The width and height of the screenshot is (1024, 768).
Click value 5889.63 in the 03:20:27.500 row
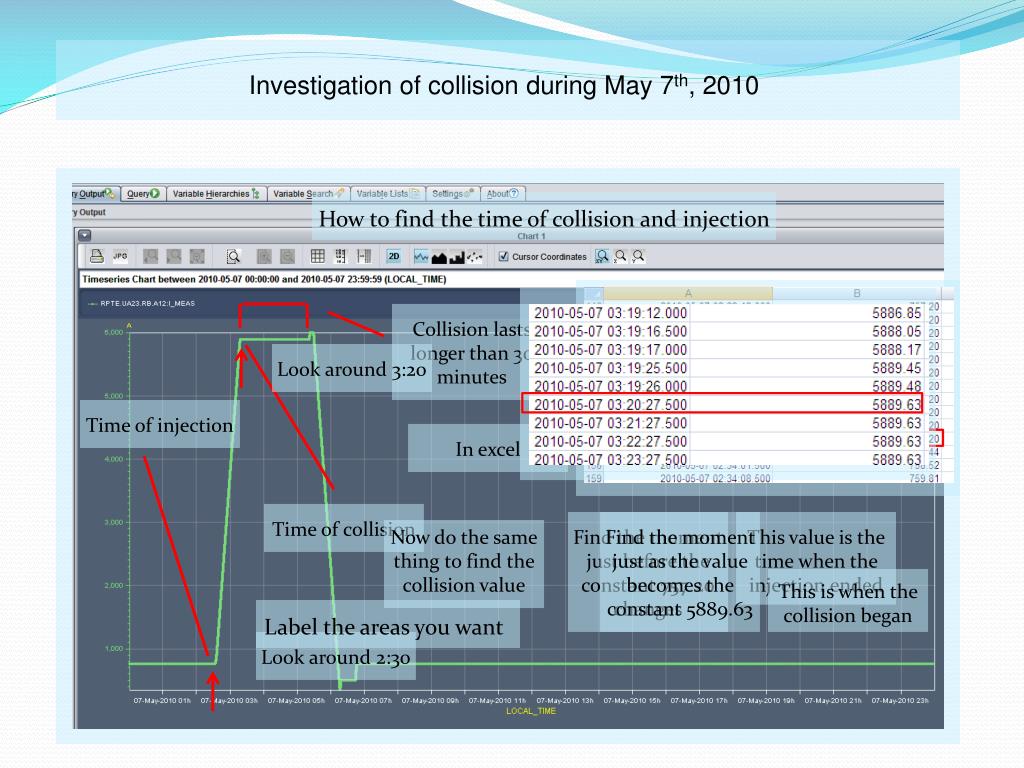point(896,405)
